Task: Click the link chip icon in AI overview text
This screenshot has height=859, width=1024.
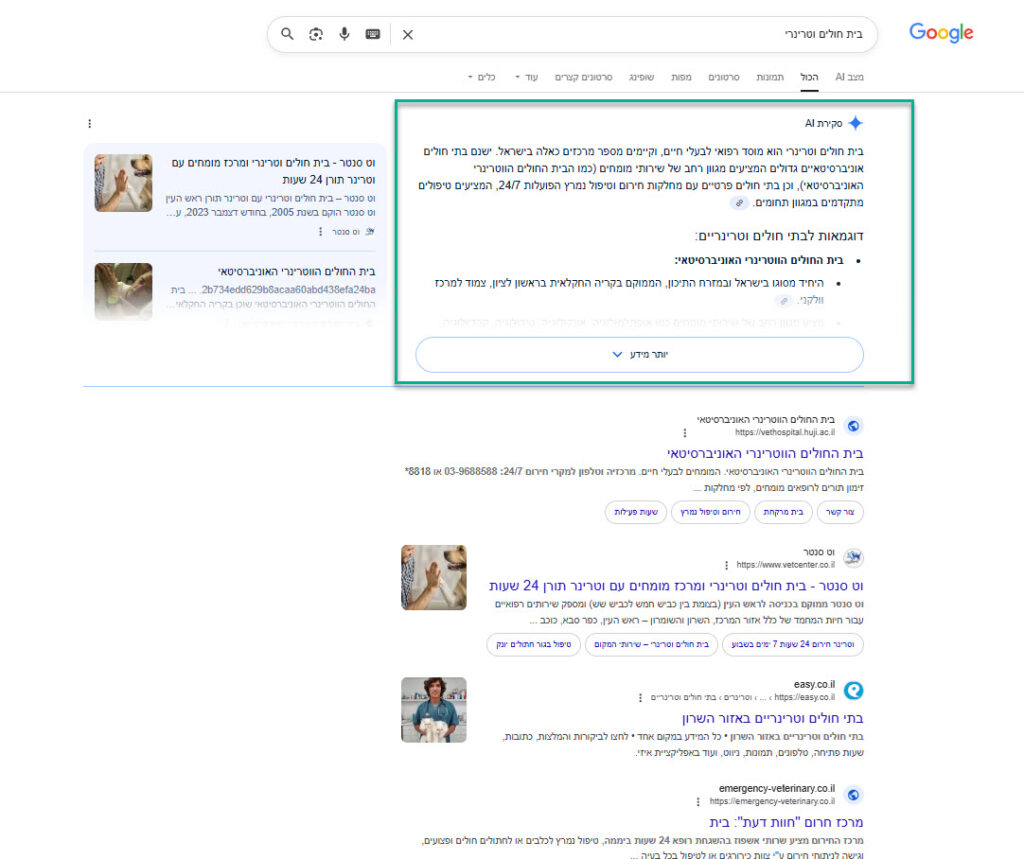Action: pyautogui.click(x=740, y=202)
